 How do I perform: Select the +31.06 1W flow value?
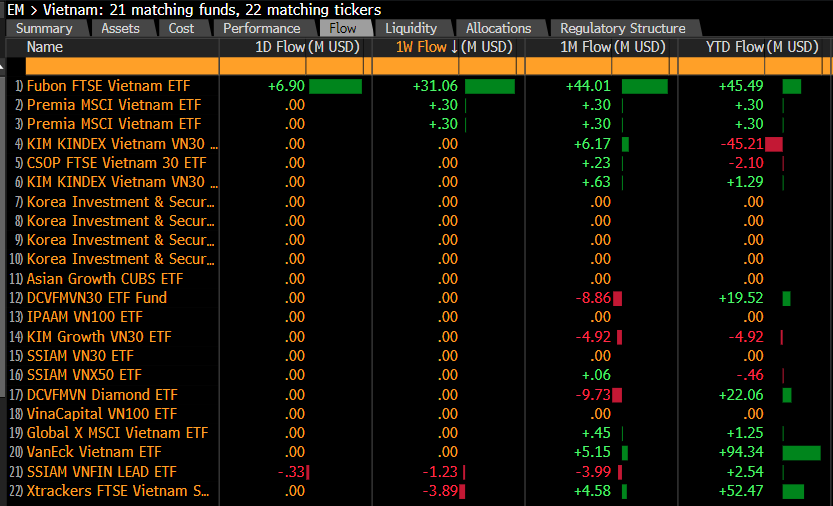tap(435, 86)
